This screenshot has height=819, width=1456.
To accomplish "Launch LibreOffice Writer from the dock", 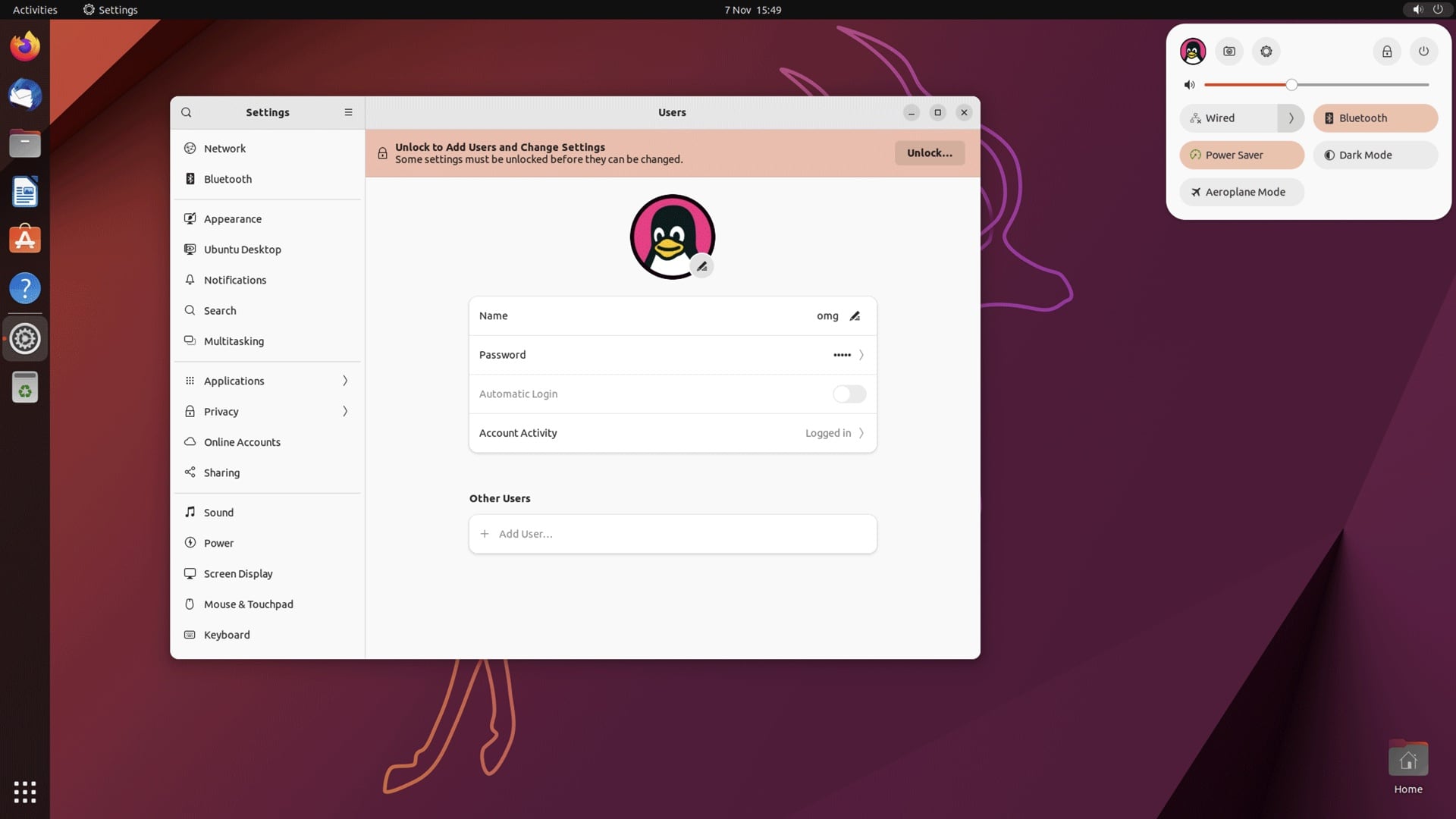I will 25,192.
